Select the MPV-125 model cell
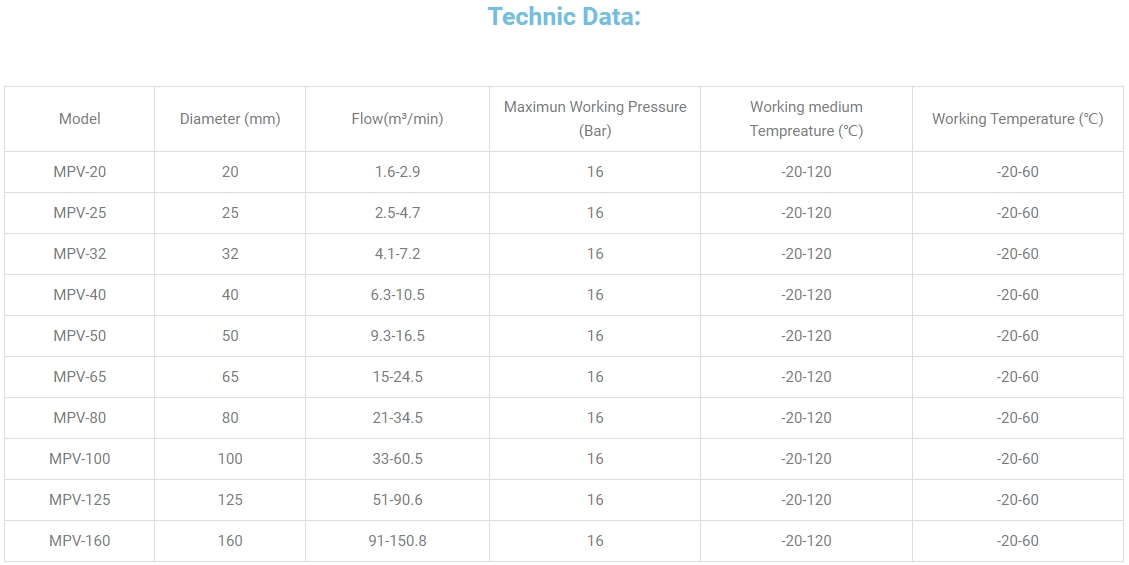1129x565 pixels. (x=80, y=500)
